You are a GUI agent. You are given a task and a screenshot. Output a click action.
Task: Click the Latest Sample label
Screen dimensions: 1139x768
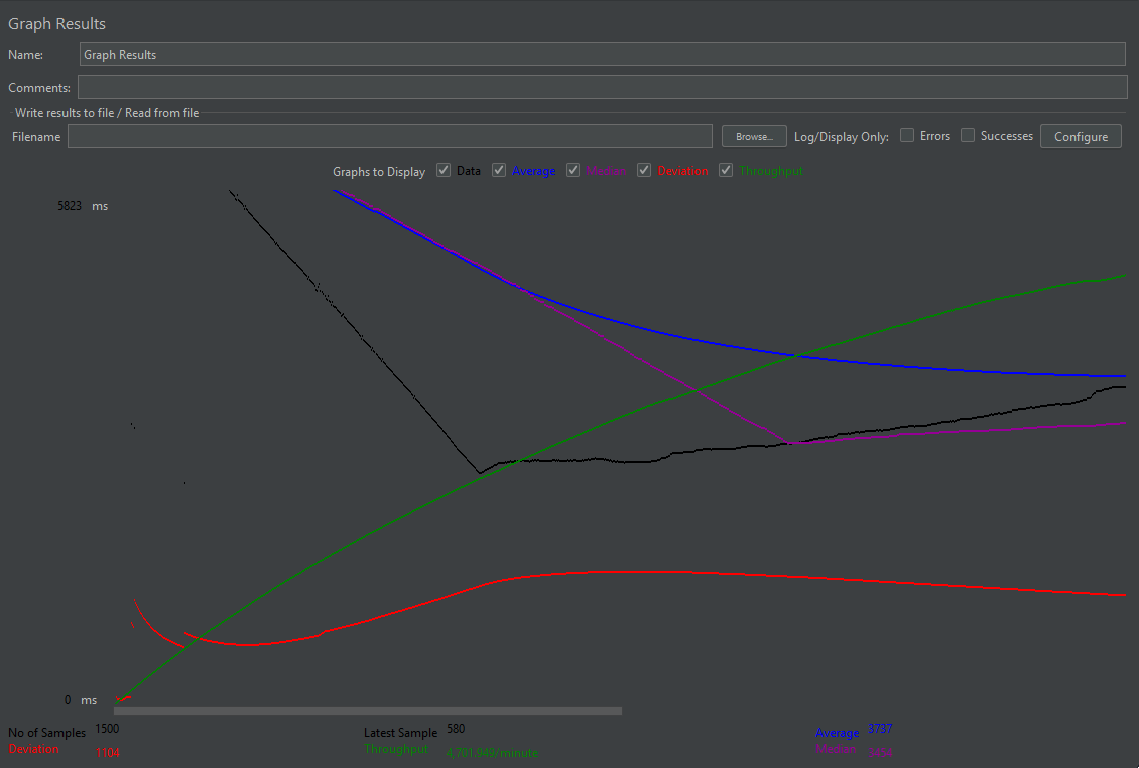(x=400, y=732)
